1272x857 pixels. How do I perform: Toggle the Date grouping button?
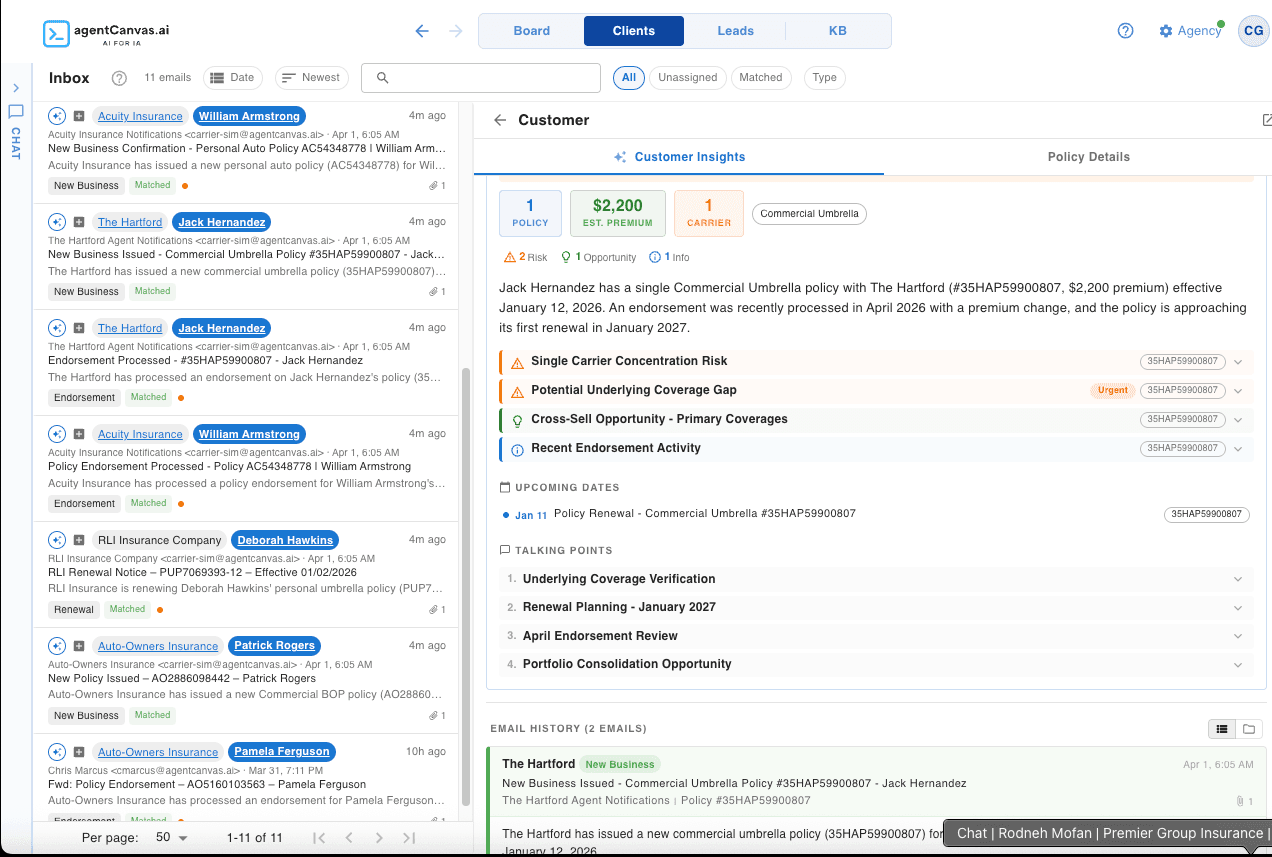pyautogui.click(x=233, y=77)
